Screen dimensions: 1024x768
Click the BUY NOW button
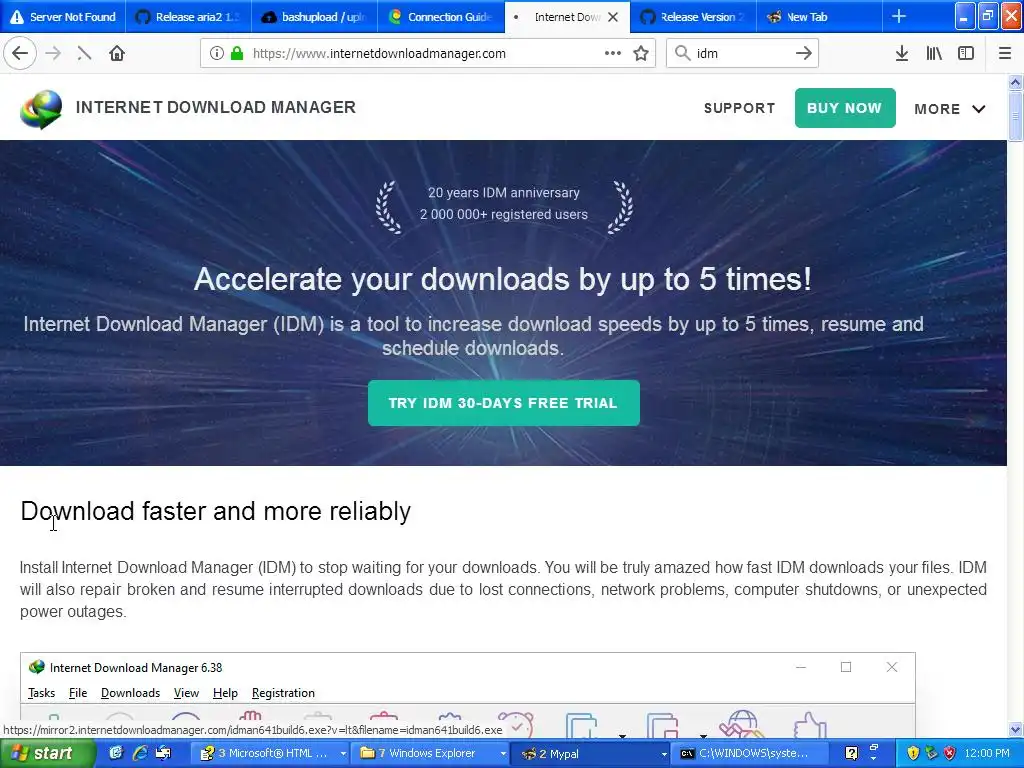click(844, 108)
